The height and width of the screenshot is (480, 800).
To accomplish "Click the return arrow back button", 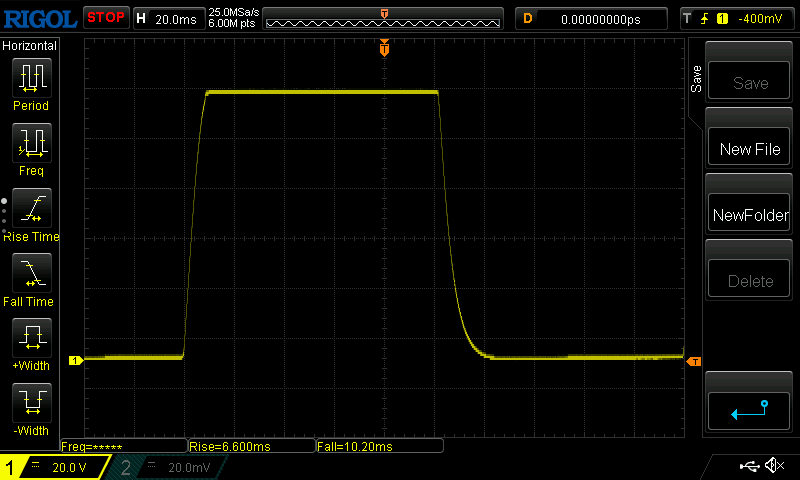I will pos(750,409).
